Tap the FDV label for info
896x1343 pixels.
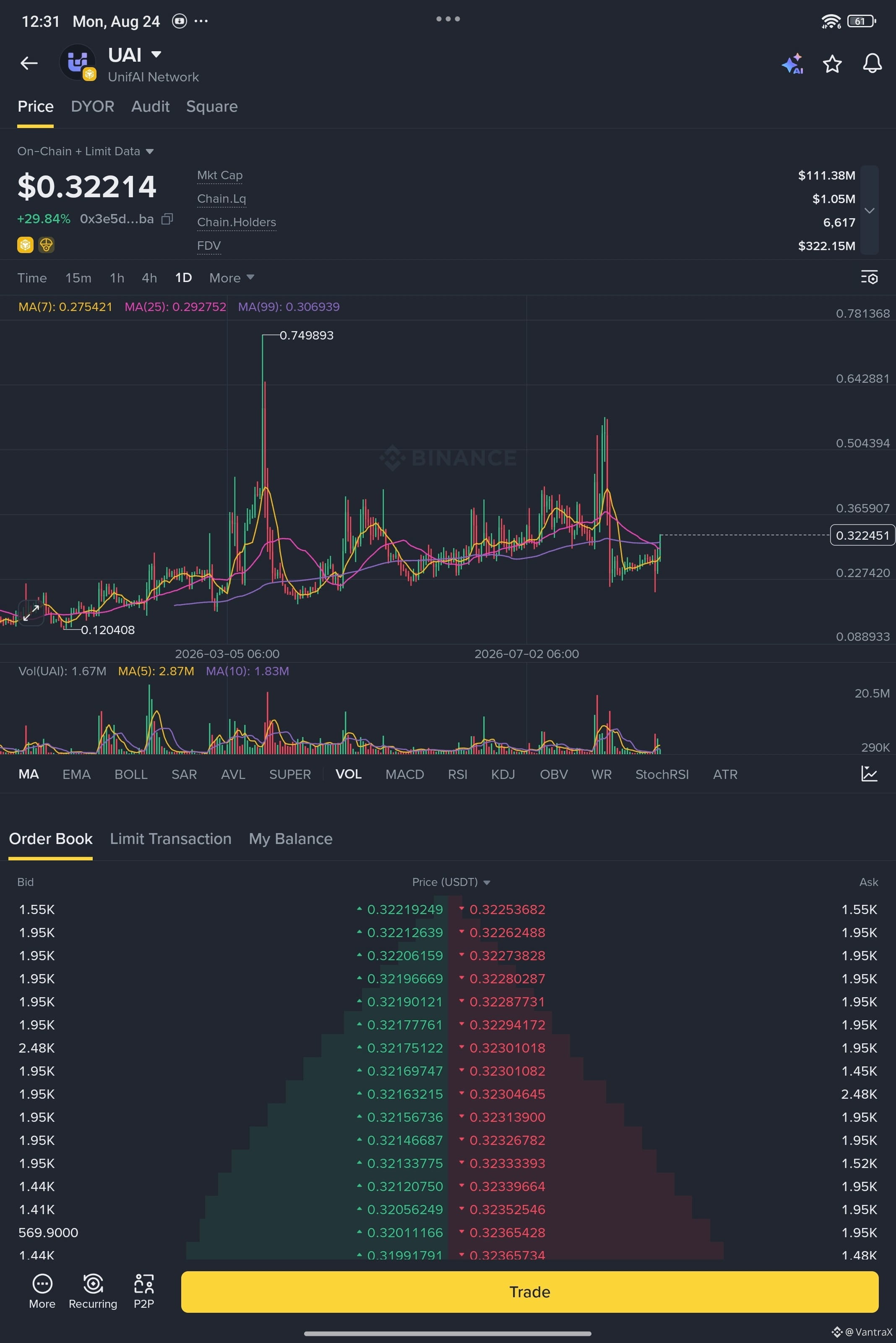pyautogui.click(x=209, y=246)
